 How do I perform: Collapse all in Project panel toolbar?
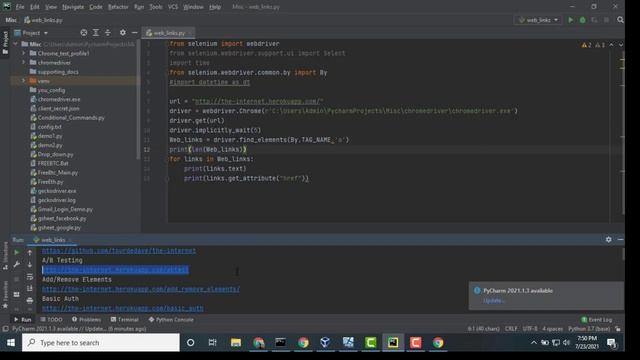[x=108, y=33]
